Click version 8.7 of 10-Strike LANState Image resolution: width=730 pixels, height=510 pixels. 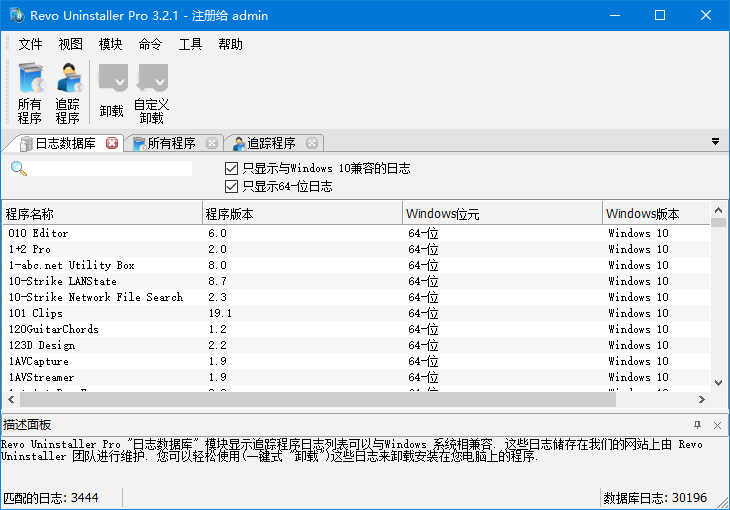point(217,281)
